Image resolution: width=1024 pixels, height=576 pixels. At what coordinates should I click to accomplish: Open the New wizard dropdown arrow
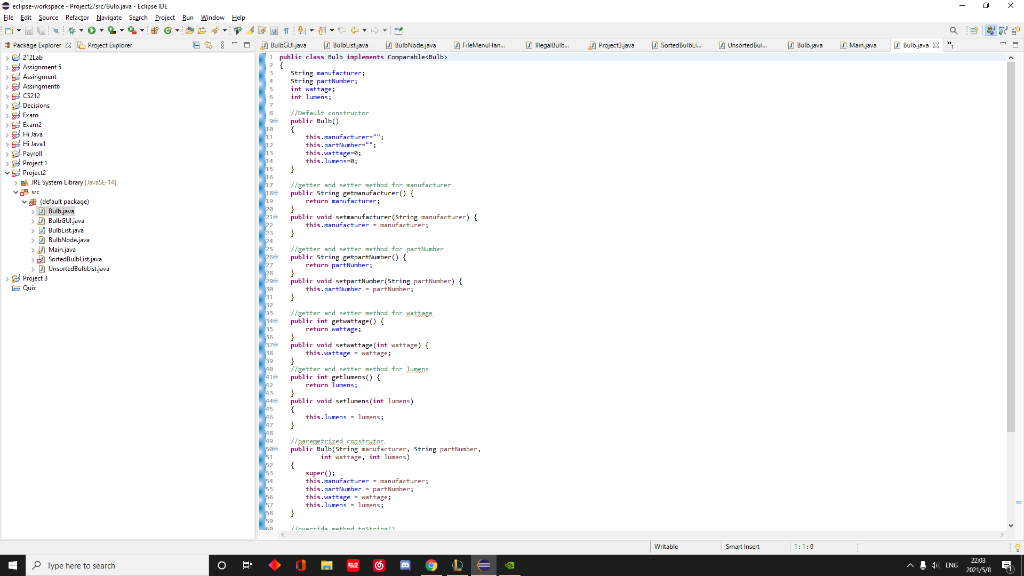(x=18, y=30)
